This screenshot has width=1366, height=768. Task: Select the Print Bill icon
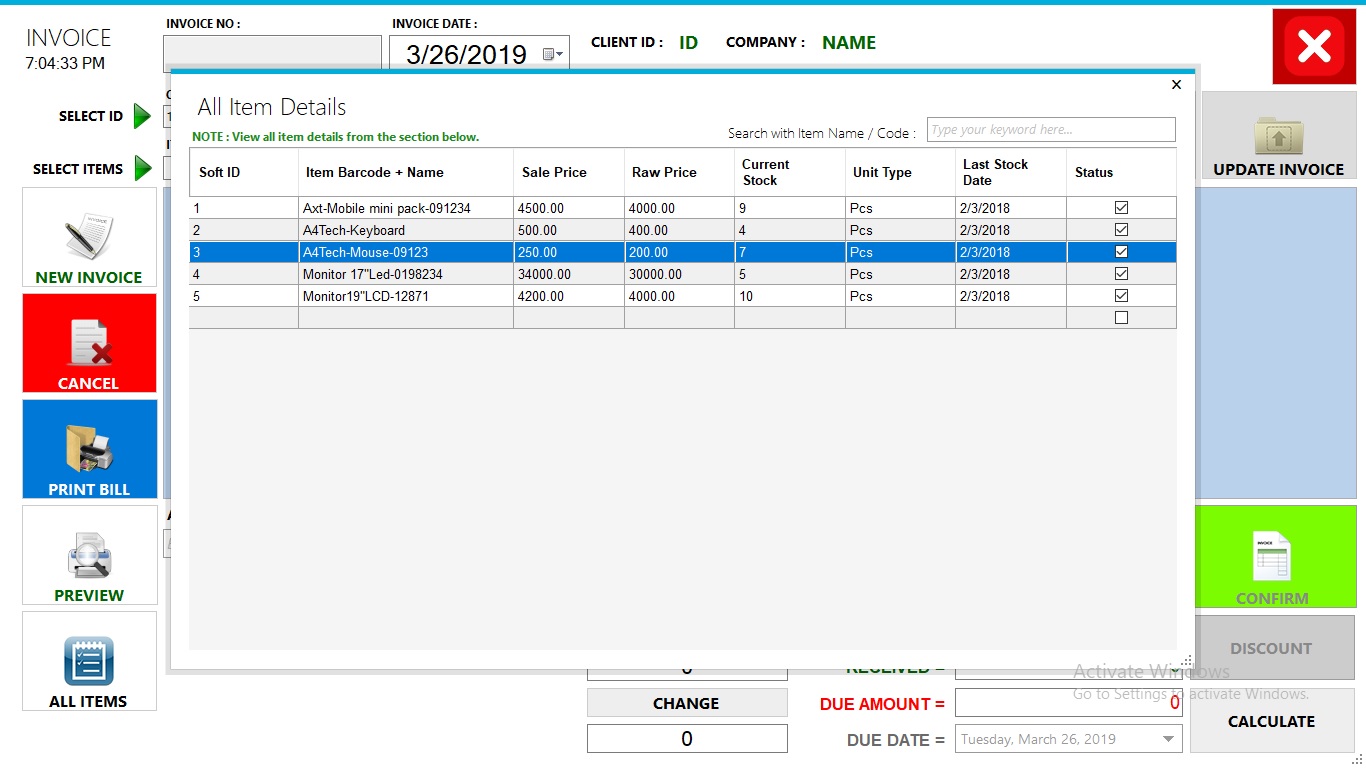(89, 449)
